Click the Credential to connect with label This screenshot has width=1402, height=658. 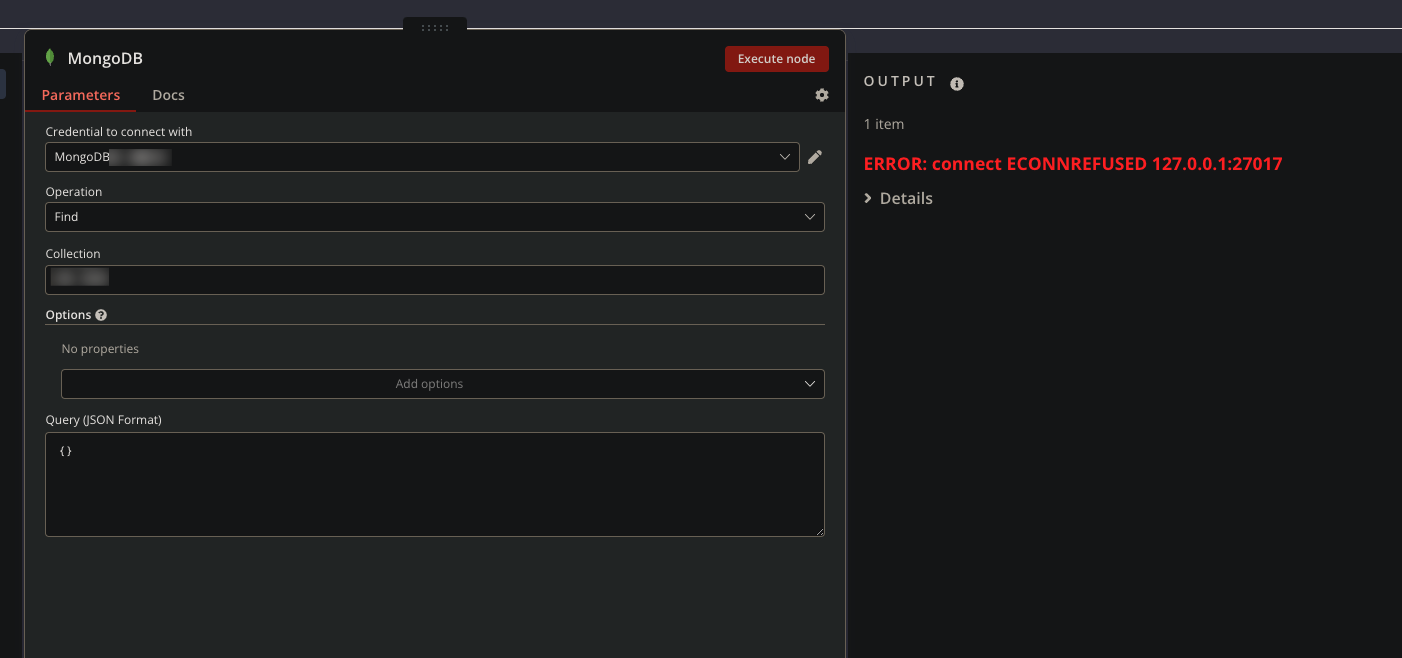(119, 132)
